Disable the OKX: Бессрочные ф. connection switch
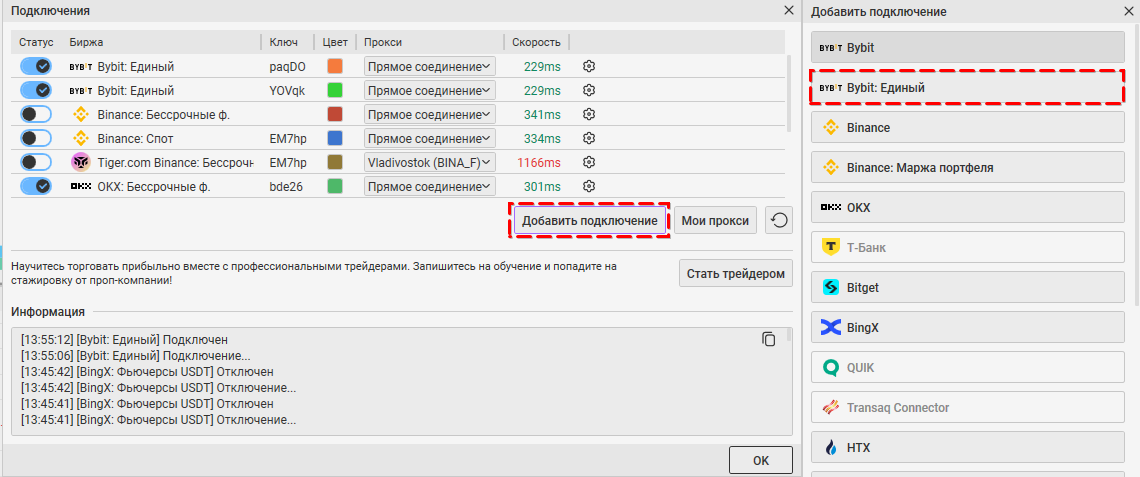Screen dimensions: 1140x477 coord(36,186)
